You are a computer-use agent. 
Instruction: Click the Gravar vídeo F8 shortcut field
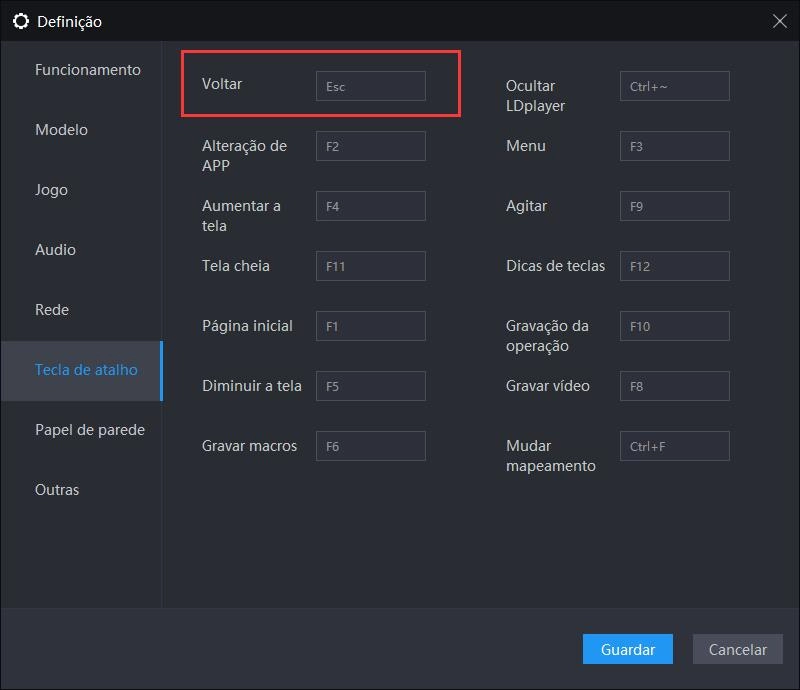pyautogui.click(x=674, y=386)
